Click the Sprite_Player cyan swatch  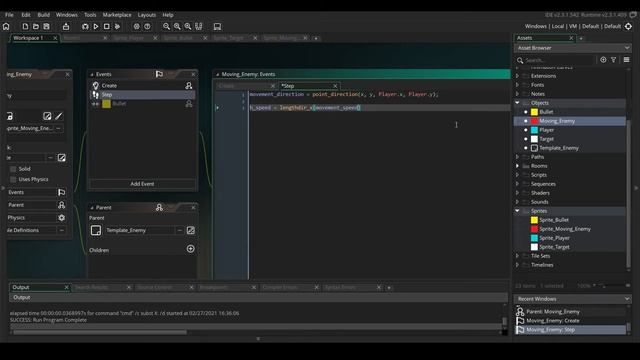tap(534, 238)
